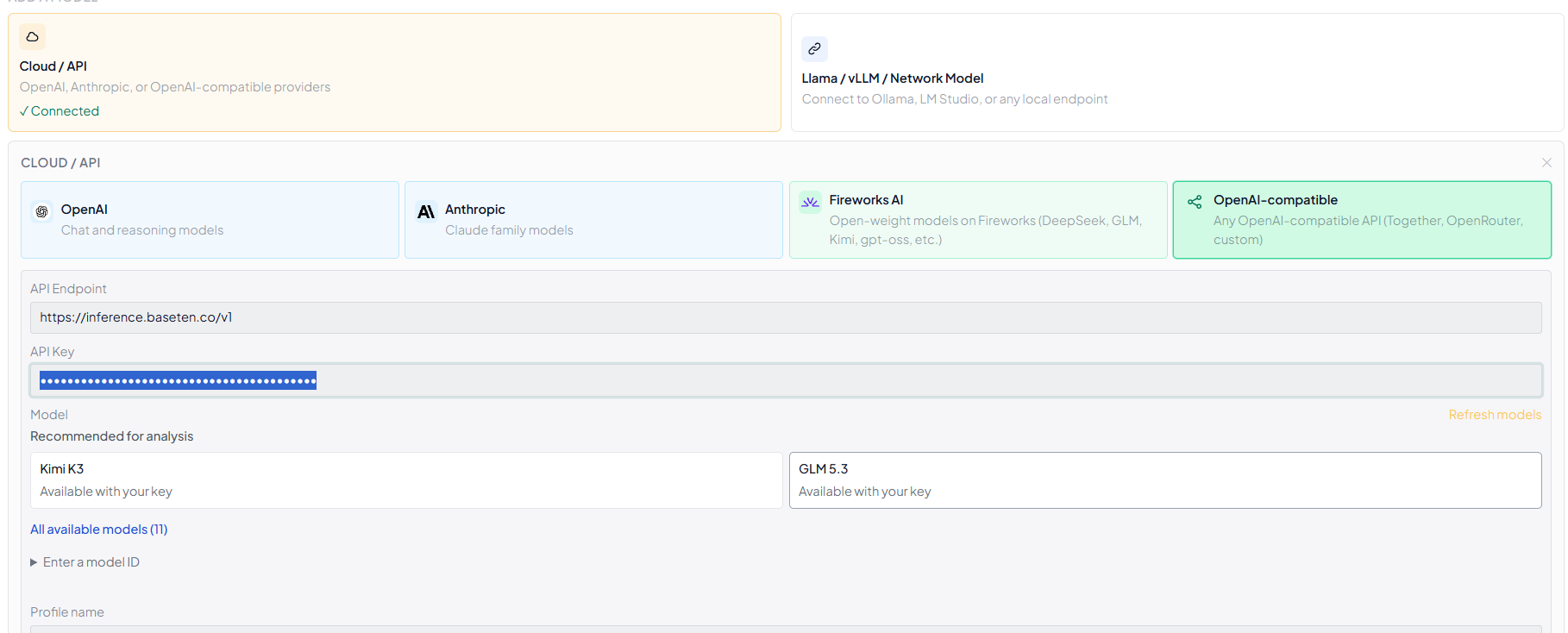Click the Connected status text
Image resolution: width=1568 pixels, height=633 pixels.
click(x=60, y=111)
